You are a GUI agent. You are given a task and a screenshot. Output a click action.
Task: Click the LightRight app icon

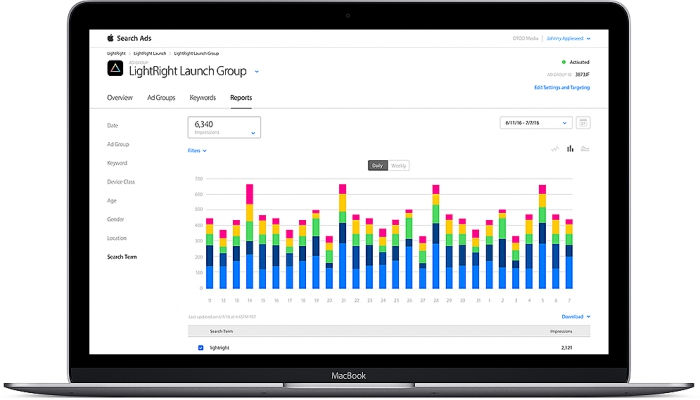point(115,68)
